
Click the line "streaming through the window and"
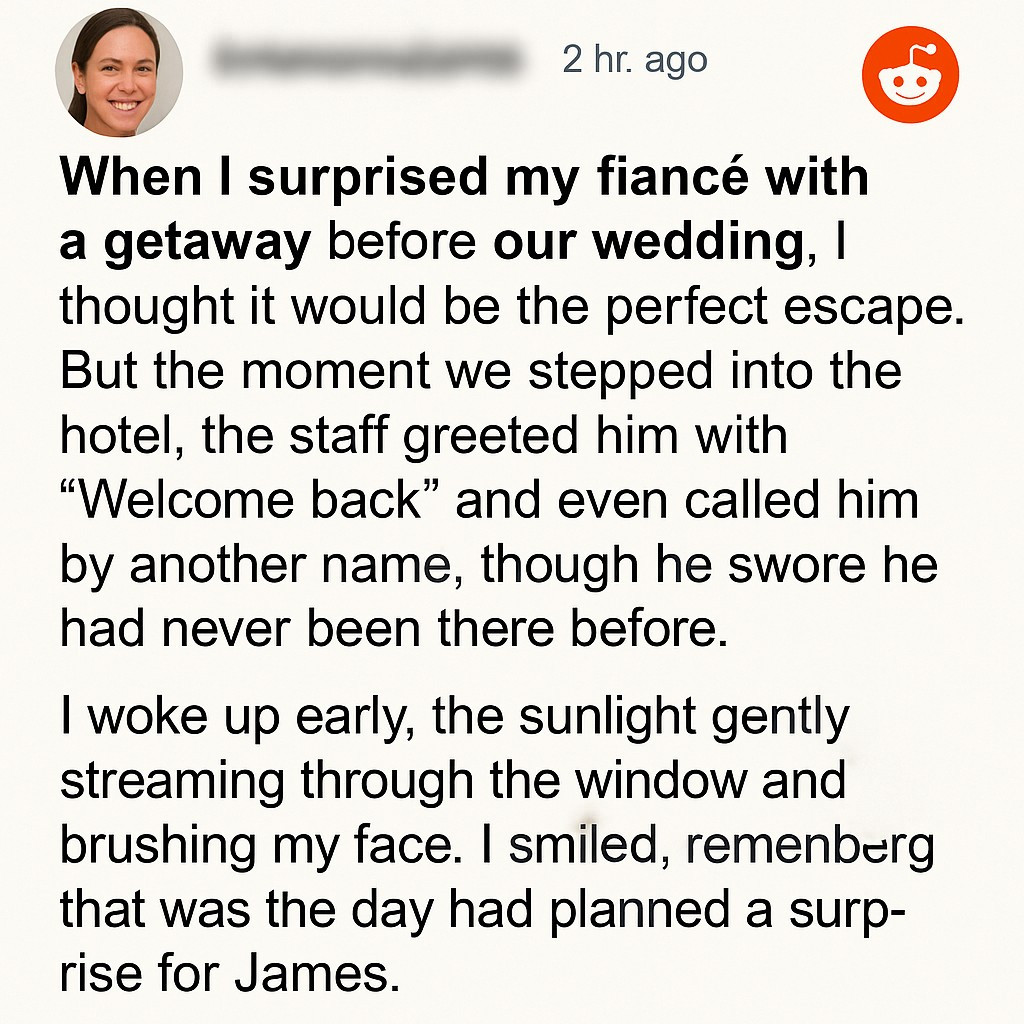(x=453, y=780)
